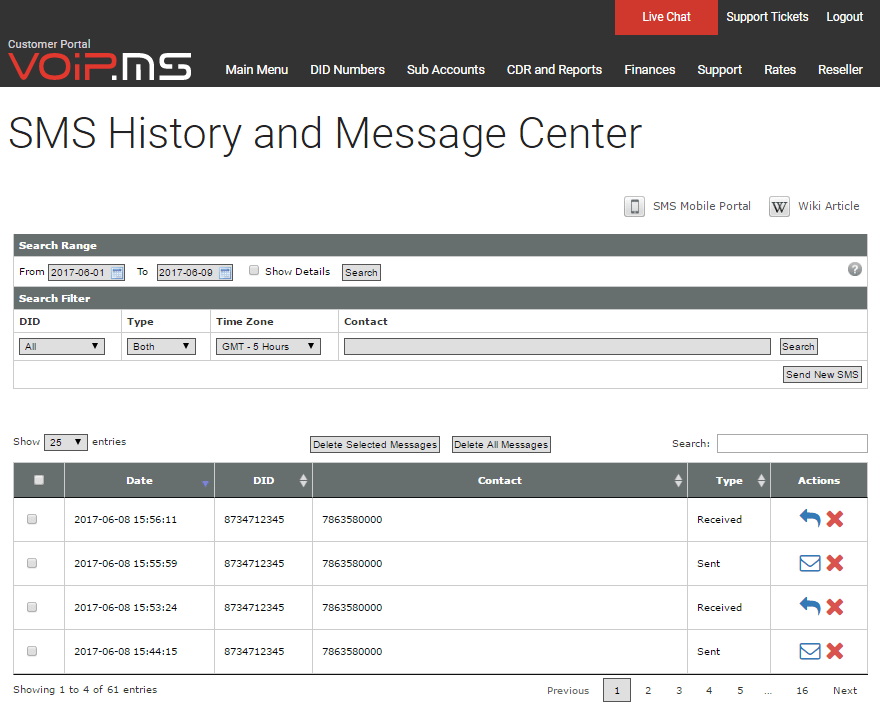Click the Send New SMS button
The height and width of the screenshot is (721, 880).
click(x=822, y=374)
